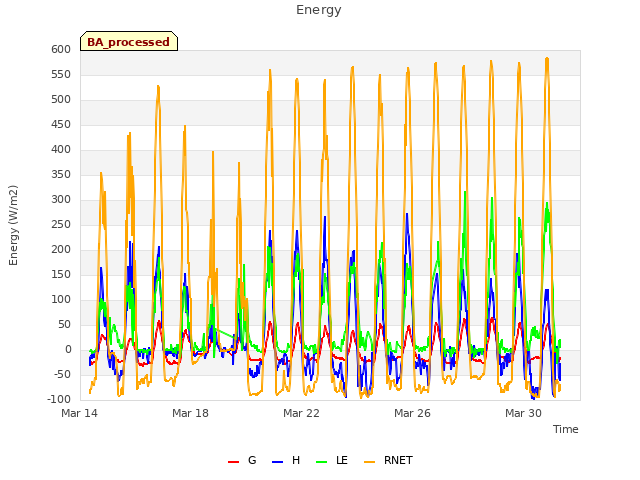Click the Mar 26 x-axis tick label

[x=413, y=413]
